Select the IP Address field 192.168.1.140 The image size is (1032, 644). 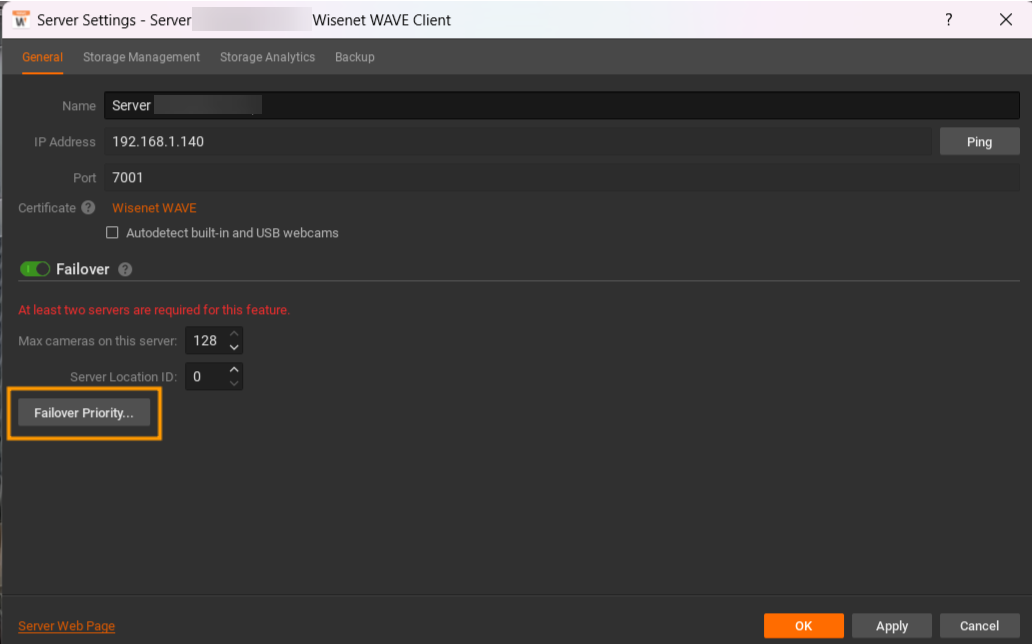(x=517, y=142)
